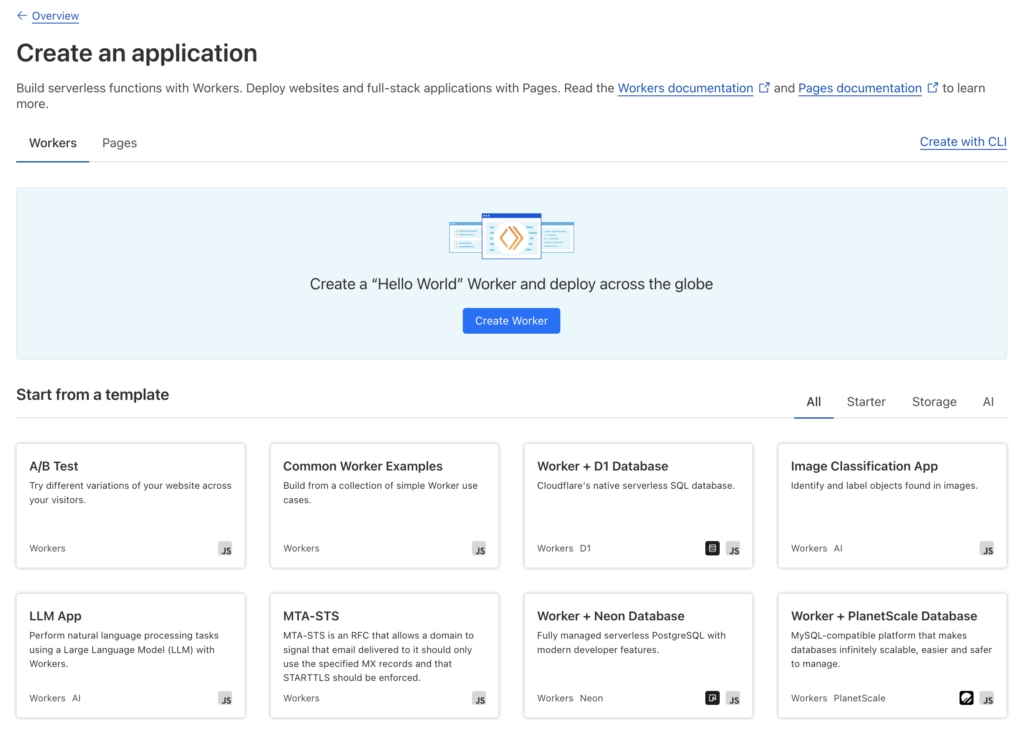Click the Create with CLI link
Screen dimensions: 1024x731
click(x=963, y=142)
